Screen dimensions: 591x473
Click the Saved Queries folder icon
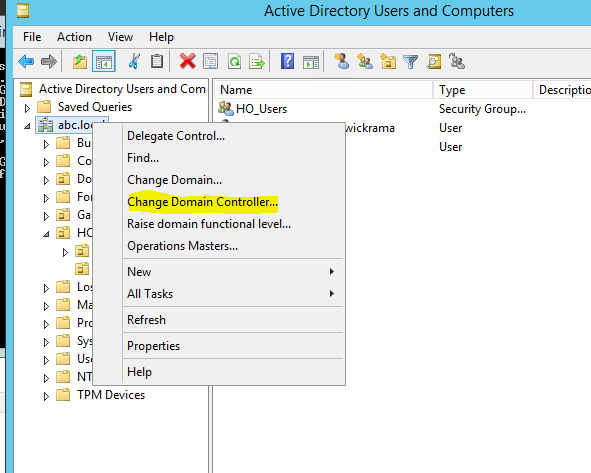pyautogui.click(x=44, y=107)
